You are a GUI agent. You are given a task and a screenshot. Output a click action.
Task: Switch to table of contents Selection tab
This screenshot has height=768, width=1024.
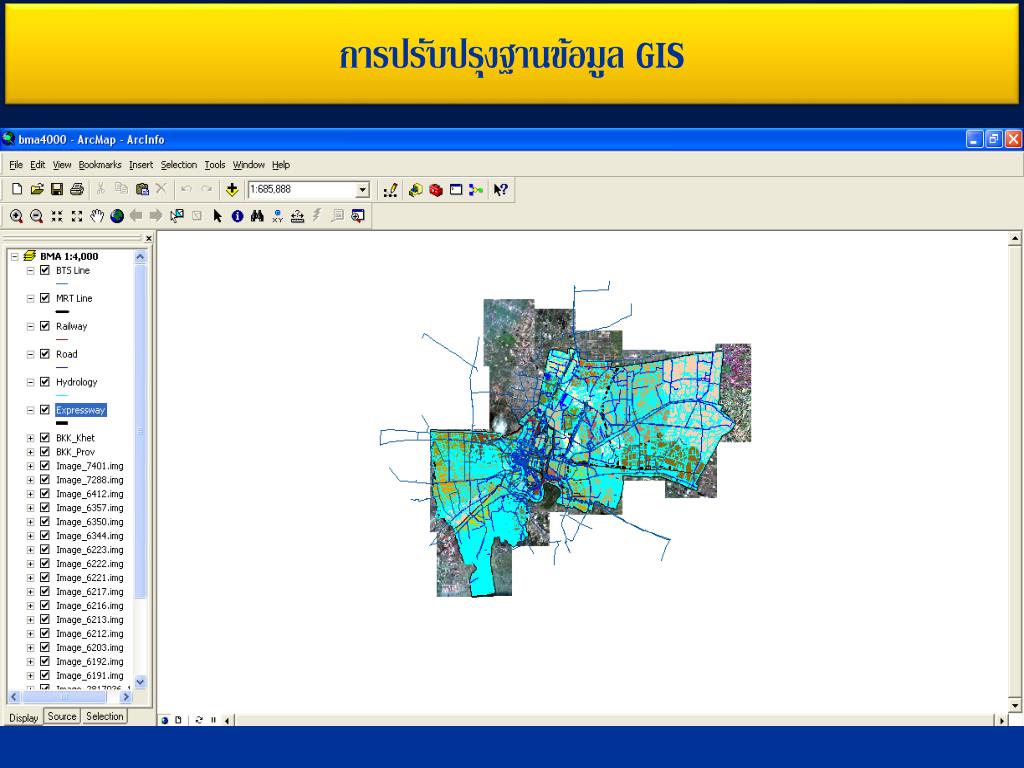click(x=104, y=716)
